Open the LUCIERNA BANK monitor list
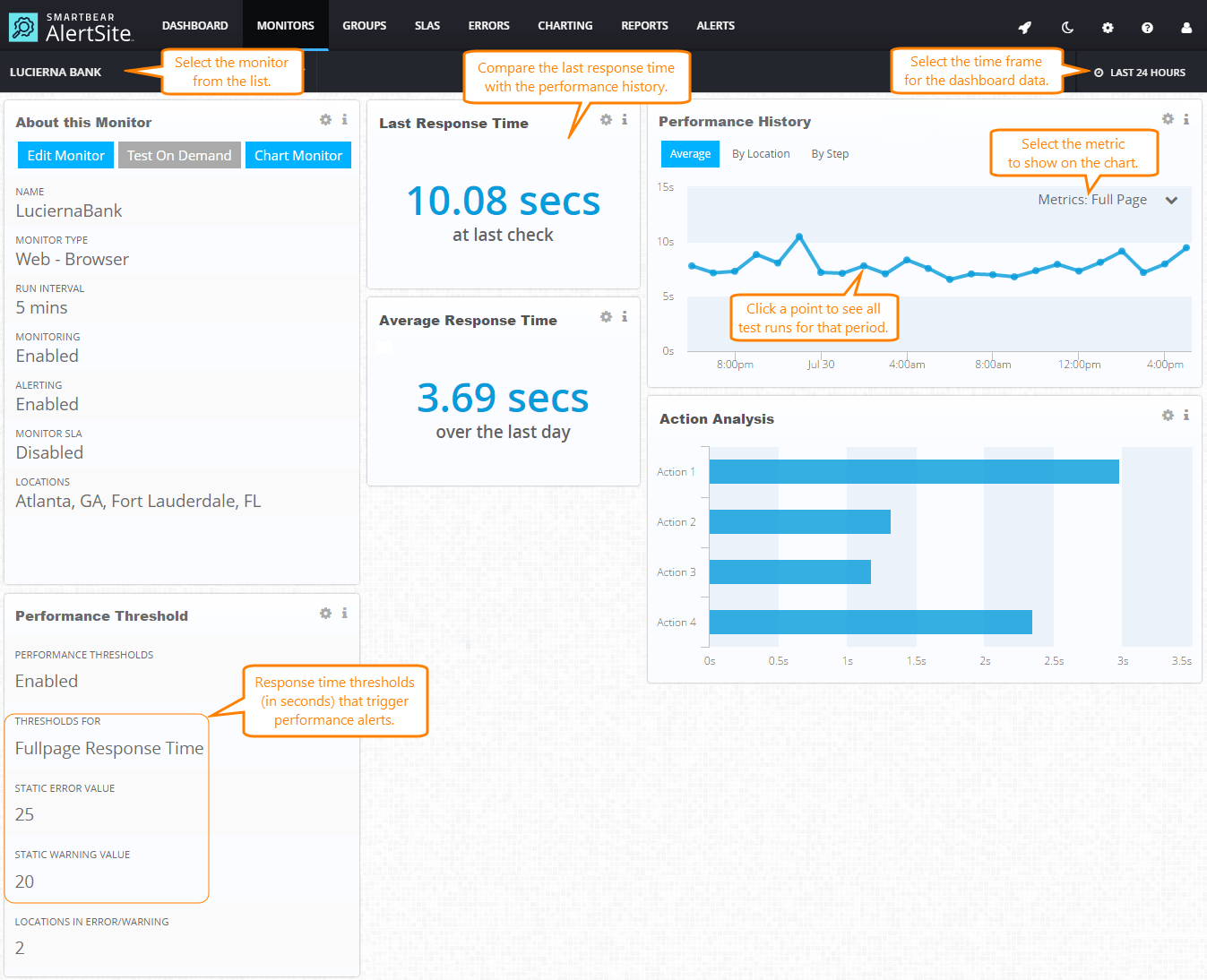1207x980 pixels. (56, 72)
